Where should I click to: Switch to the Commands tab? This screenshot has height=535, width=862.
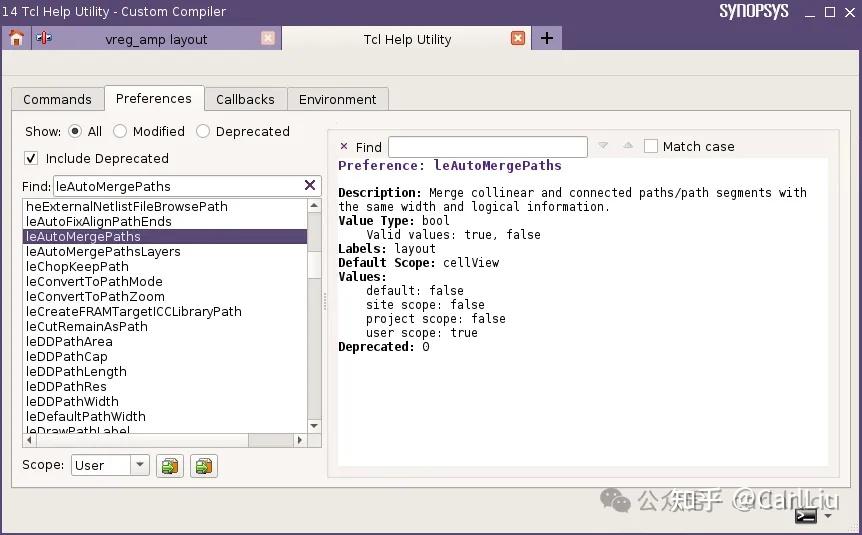tap(57, 99)
